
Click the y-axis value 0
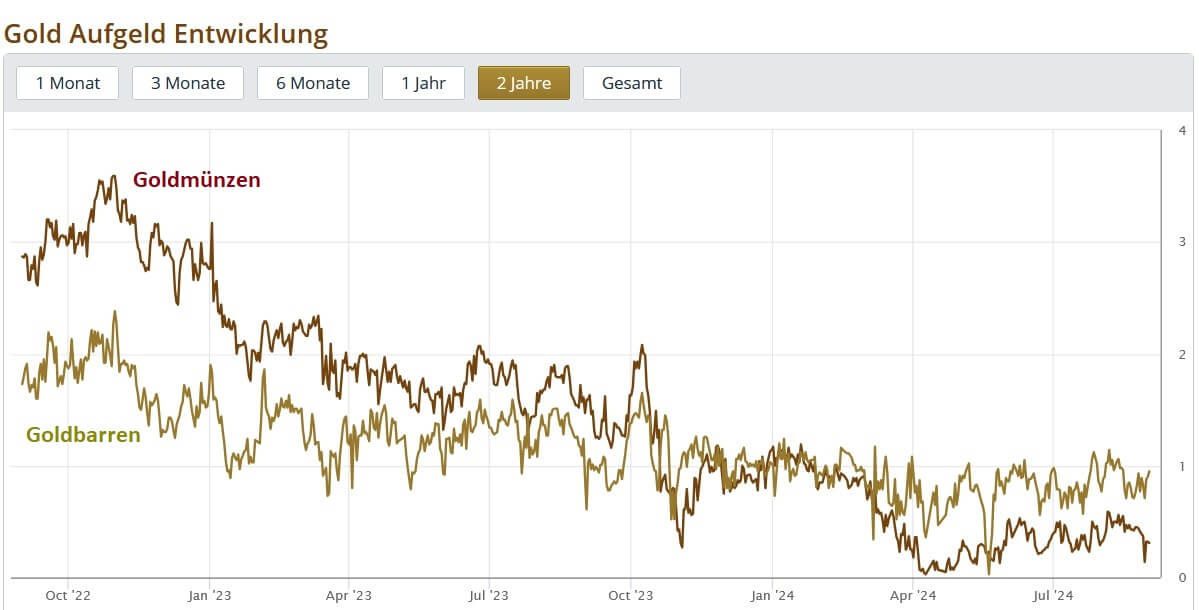point(1183,577)
